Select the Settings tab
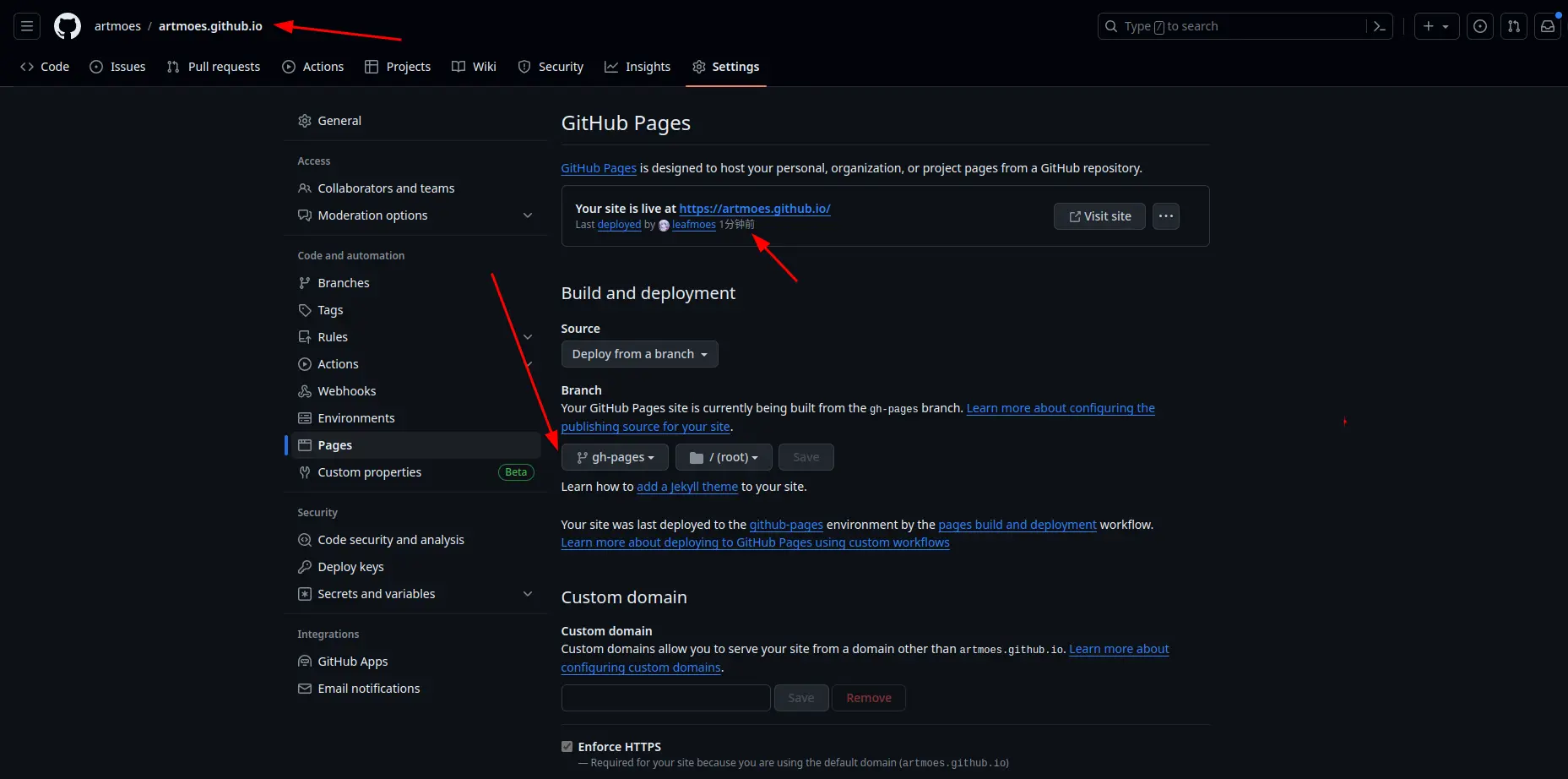Image resolution: width=1568 pixels, height=779 pixels. [726, 67]
